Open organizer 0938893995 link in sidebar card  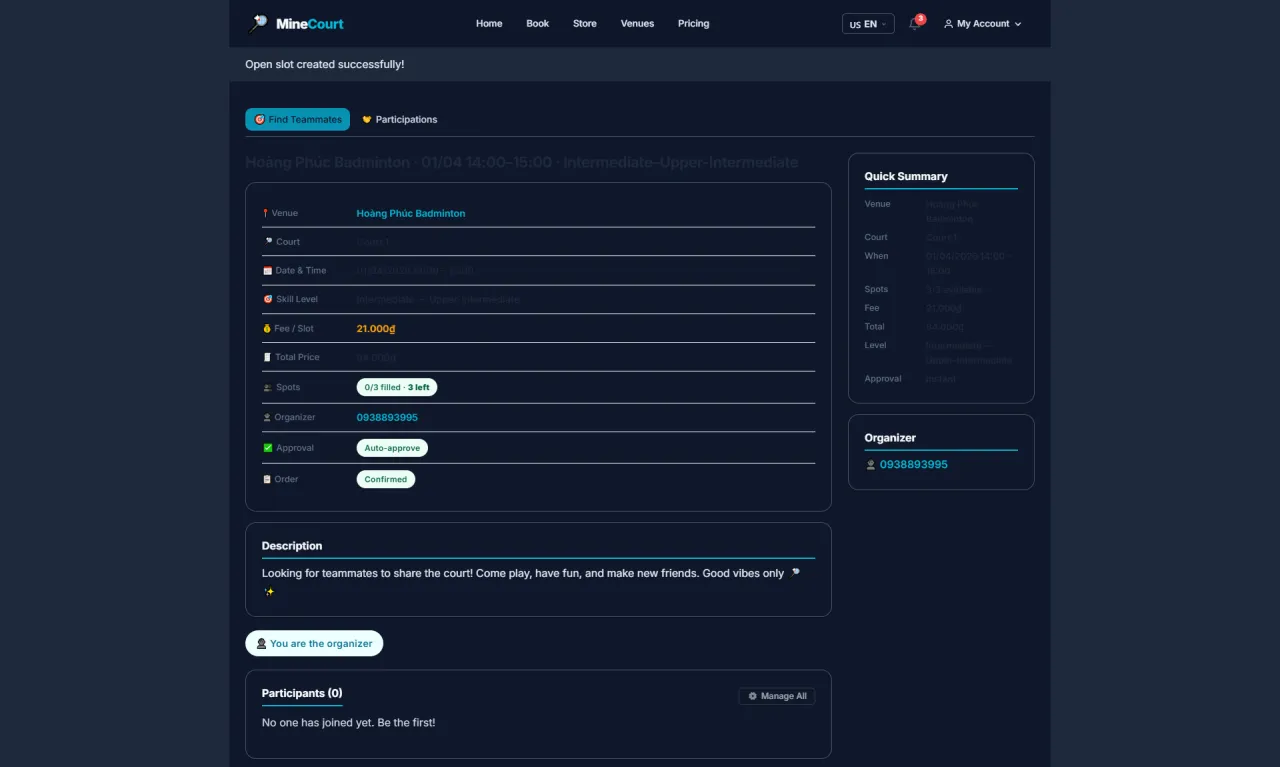coord(914,465)
